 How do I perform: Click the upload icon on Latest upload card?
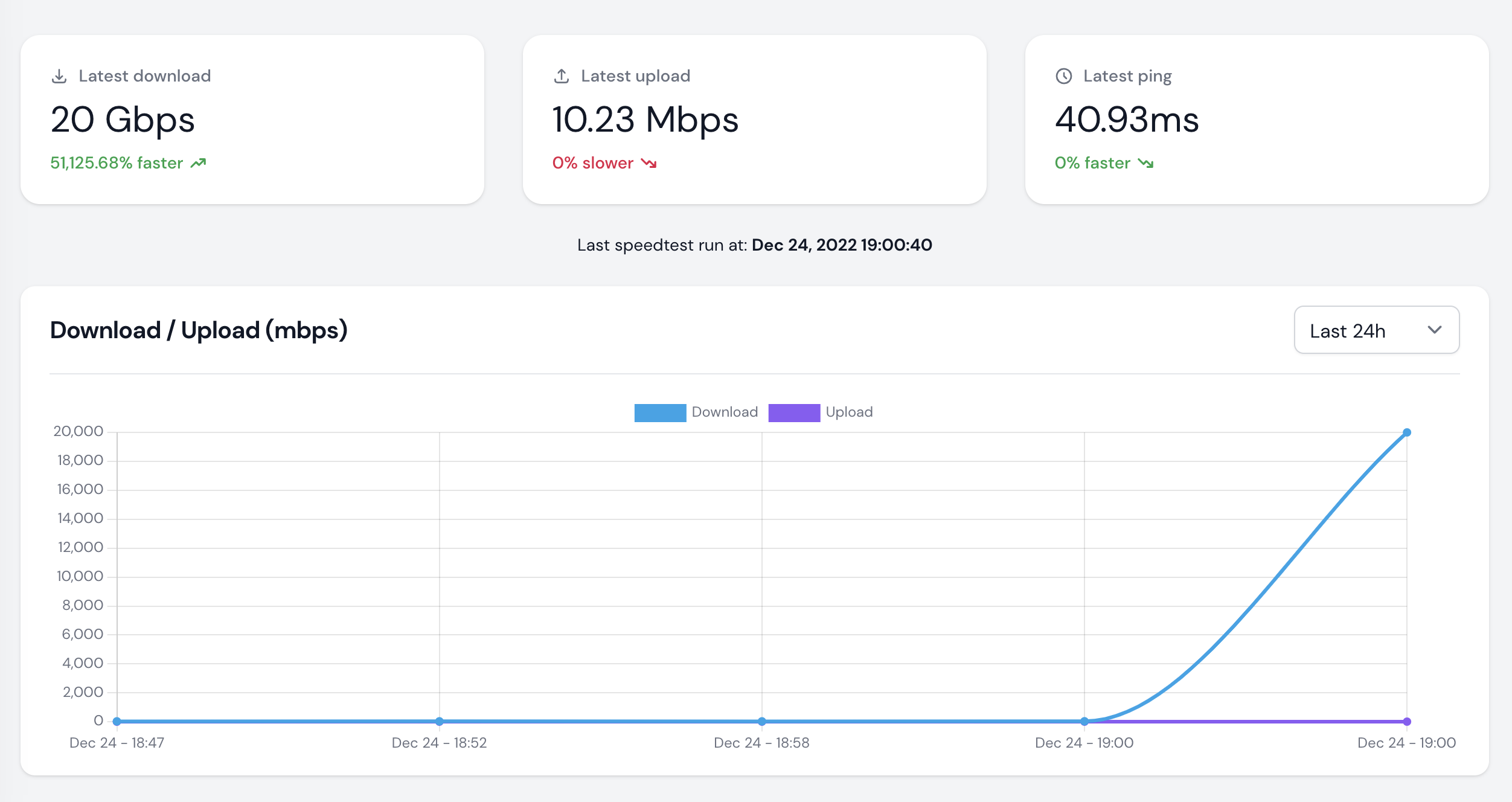pos(561,75)
